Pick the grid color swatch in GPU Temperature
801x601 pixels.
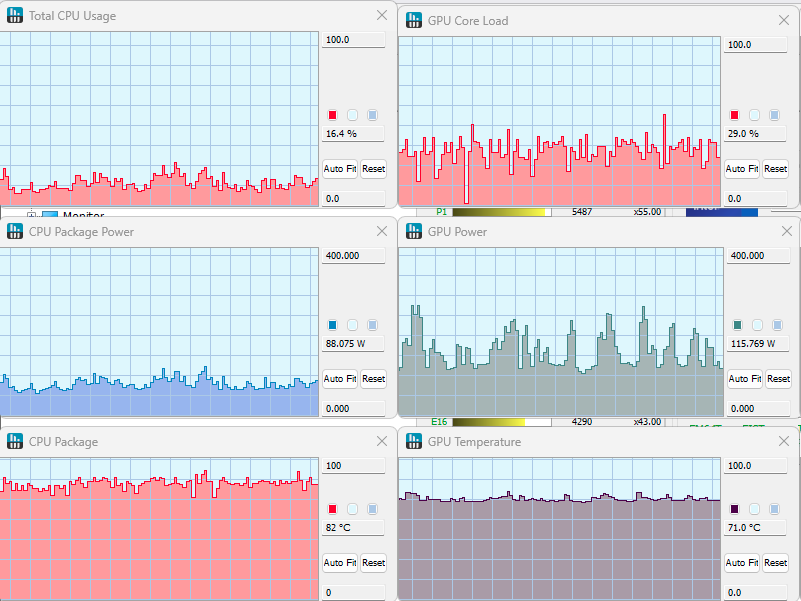[x=774, y=509]
